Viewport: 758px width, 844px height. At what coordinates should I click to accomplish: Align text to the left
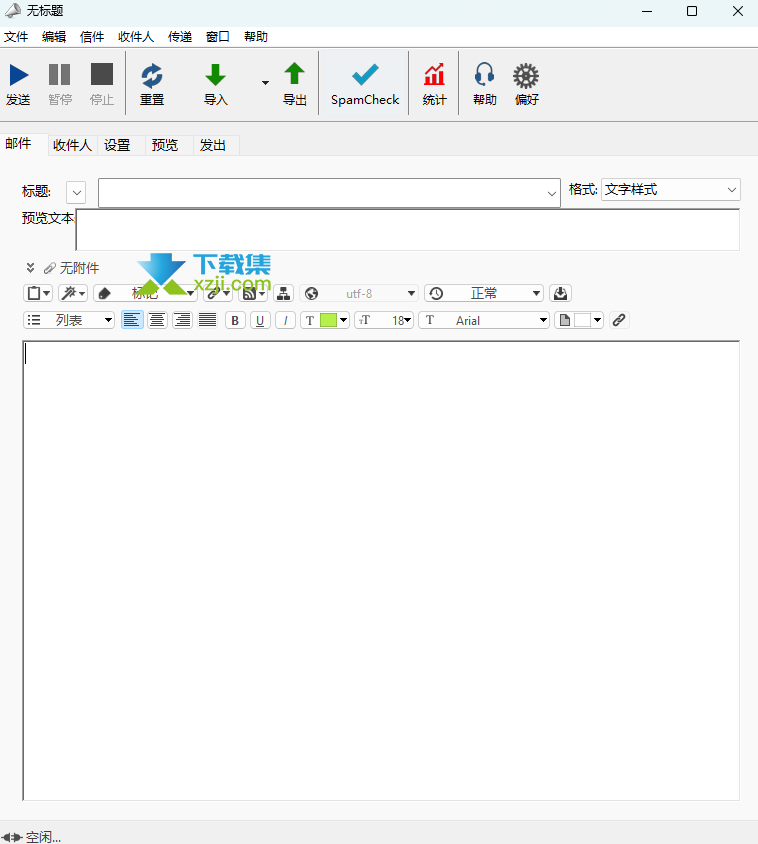(131, 320)
